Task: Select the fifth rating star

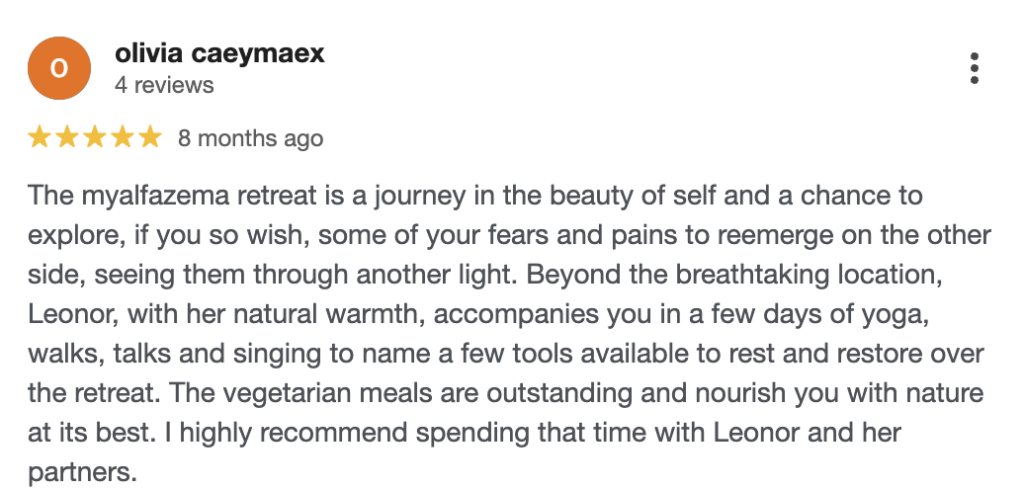Action: pos(148,137)
